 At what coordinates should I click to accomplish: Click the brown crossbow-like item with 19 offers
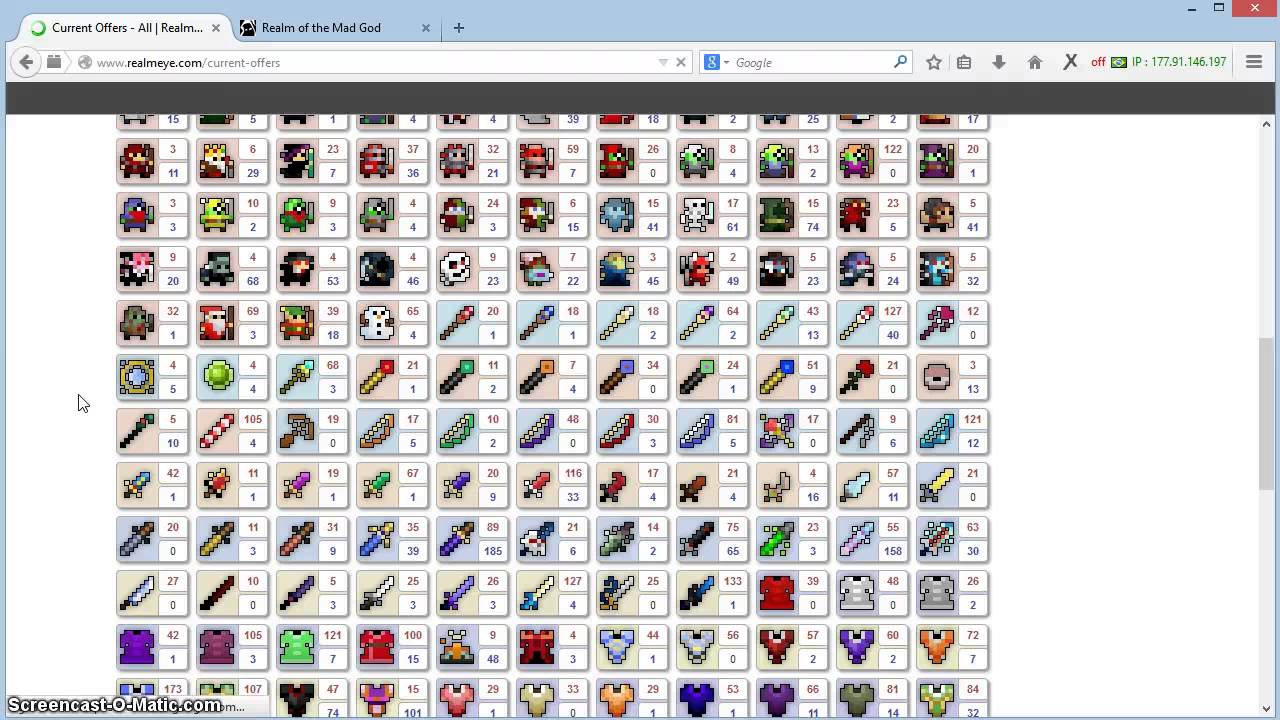[x=297, y=431]
